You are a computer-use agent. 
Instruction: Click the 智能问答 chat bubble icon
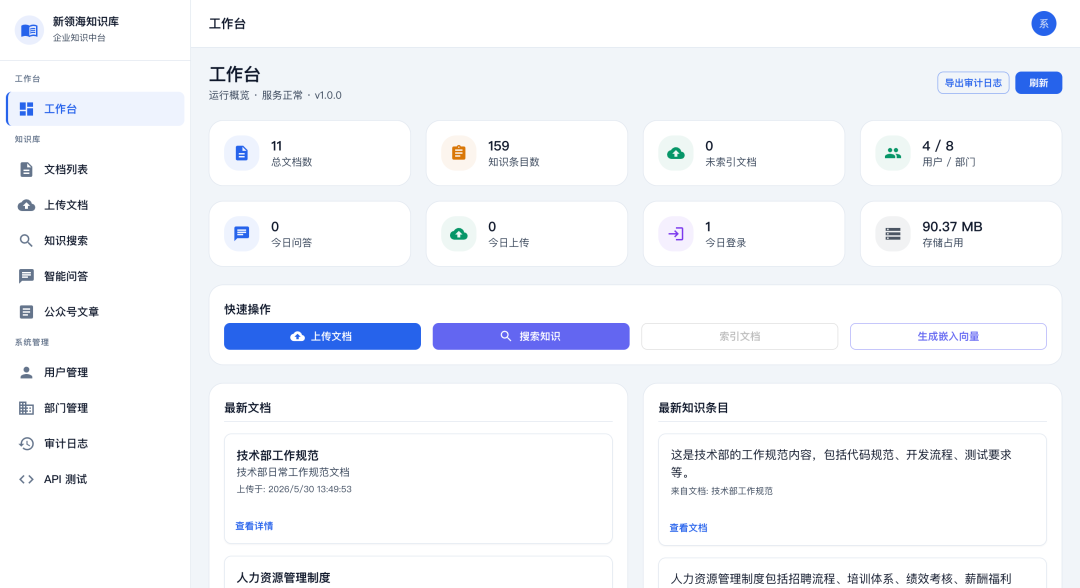pyautogui.click(x=26, y=276)
